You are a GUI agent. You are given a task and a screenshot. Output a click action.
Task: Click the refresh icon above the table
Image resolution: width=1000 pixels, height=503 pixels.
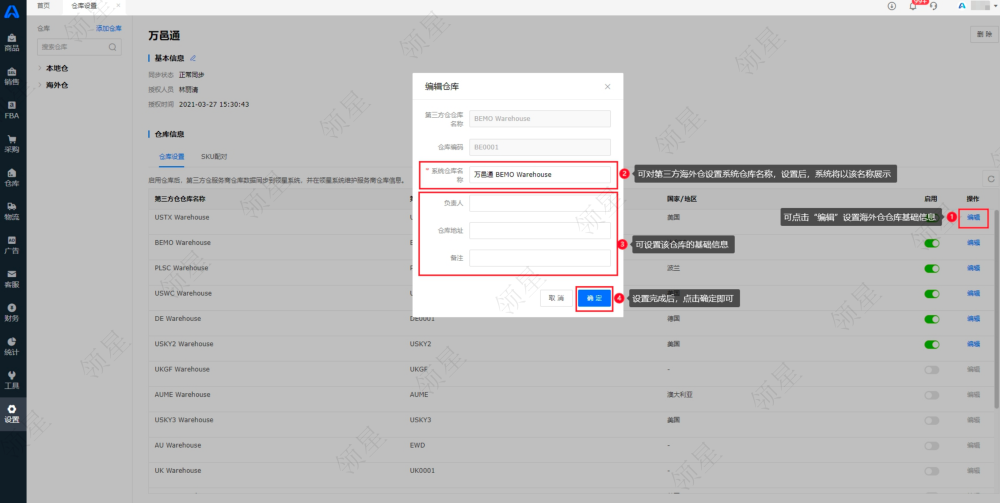point(990,179)
